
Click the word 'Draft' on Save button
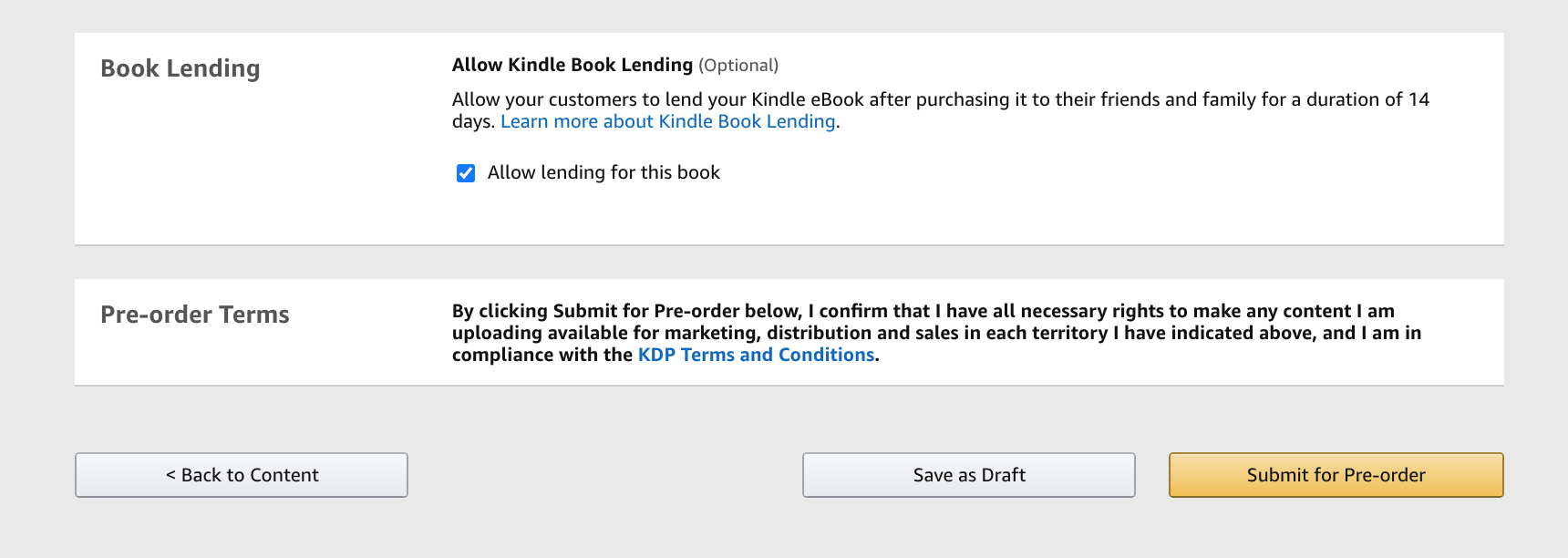[1004, 475]
